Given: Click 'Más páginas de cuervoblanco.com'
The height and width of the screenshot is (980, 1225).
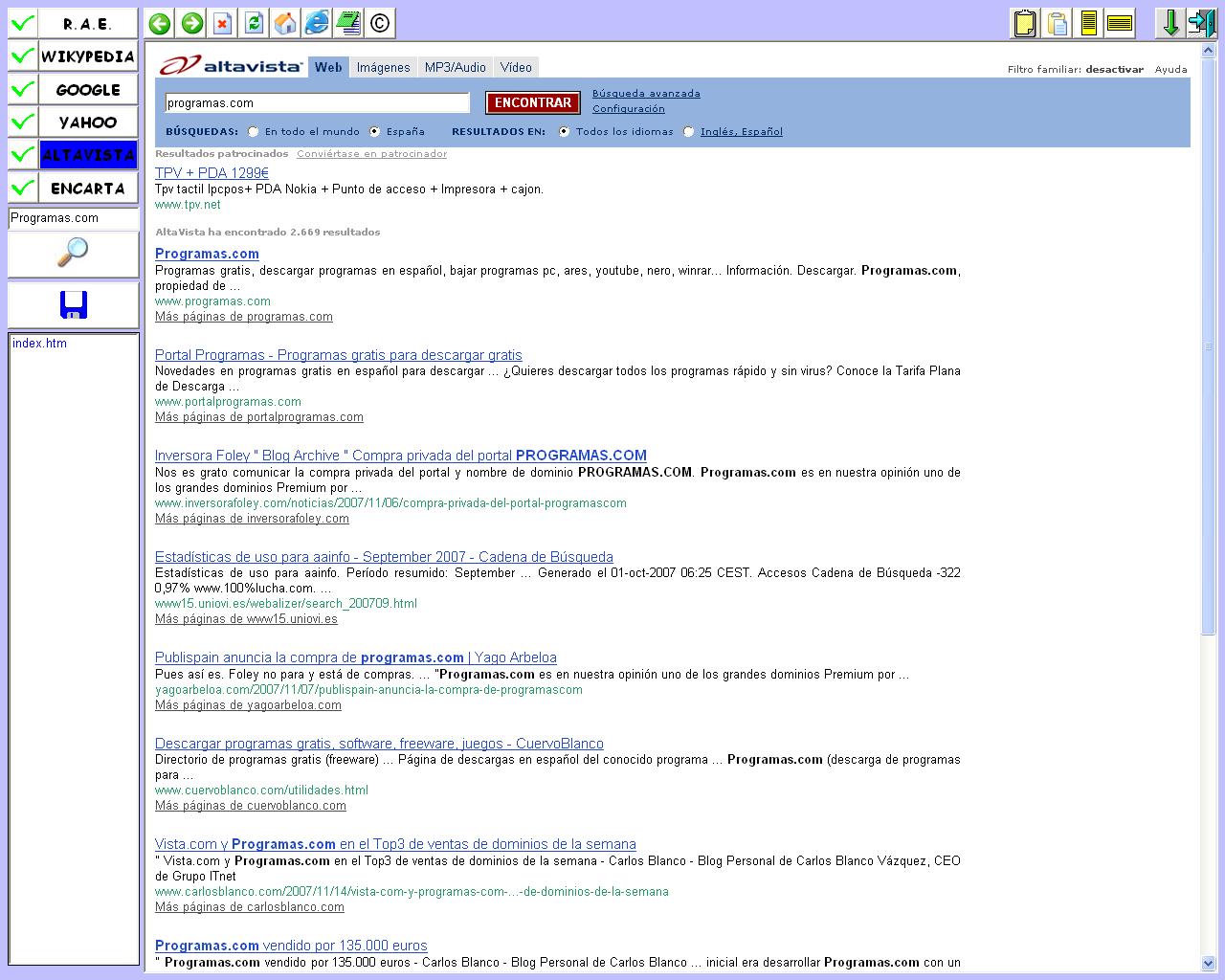Looking at the screenshot, I should (x=251, y=806).
